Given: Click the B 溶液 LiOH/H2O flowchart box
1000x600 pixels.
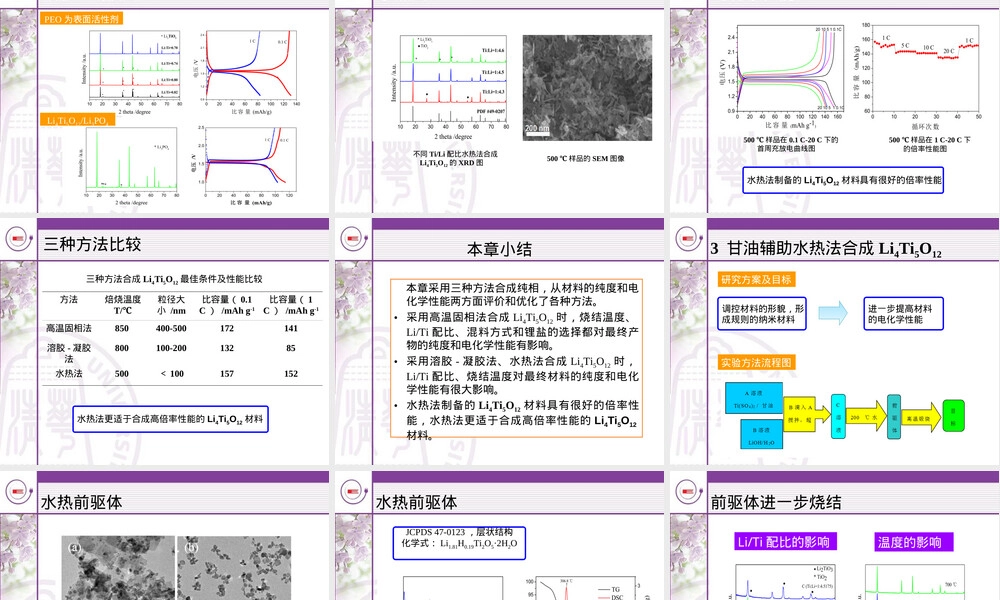Looking at the screenshot, I should 761,435.
